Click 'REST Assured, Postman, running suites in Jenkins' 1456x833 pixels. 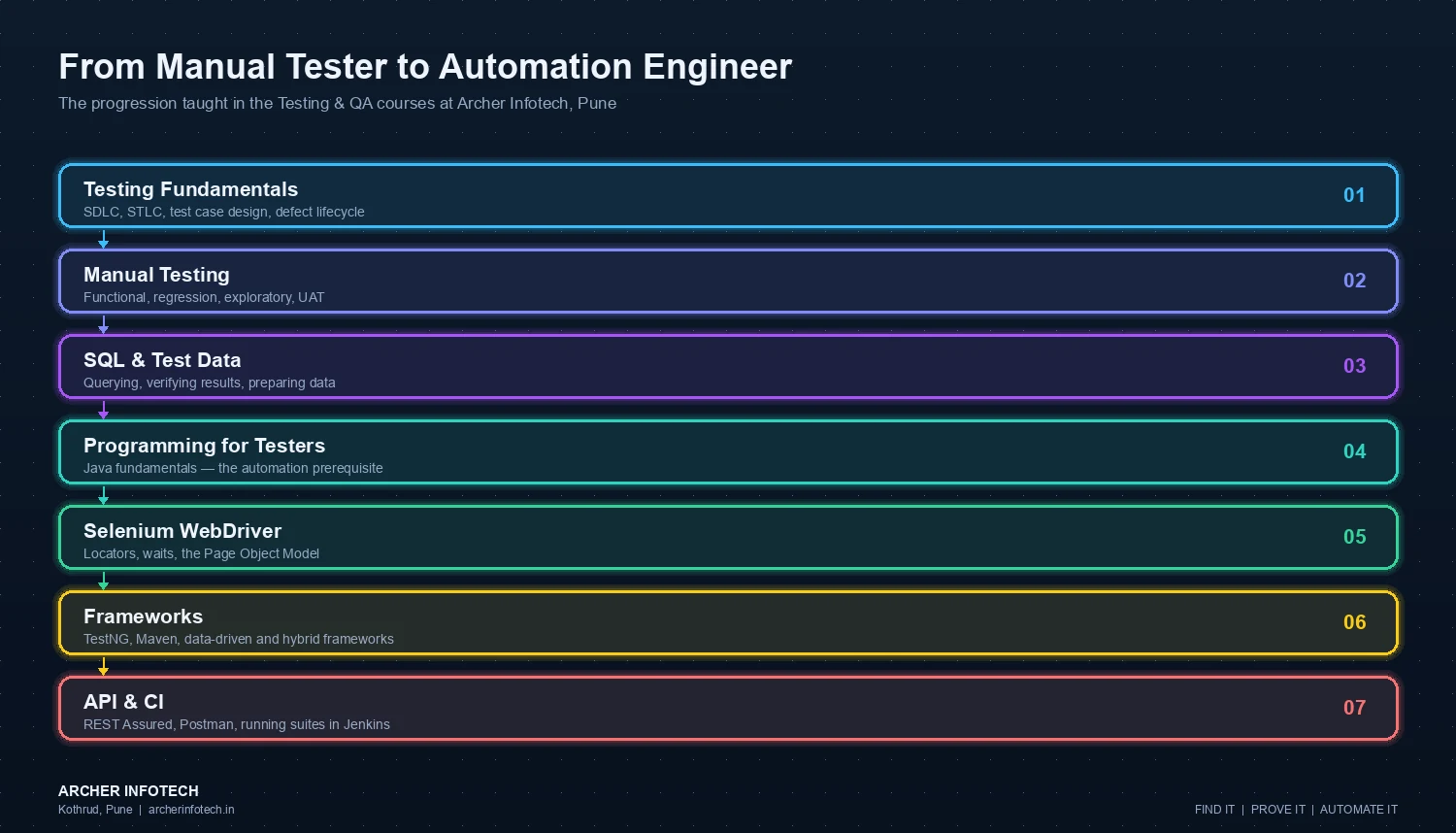pos(237,724)
